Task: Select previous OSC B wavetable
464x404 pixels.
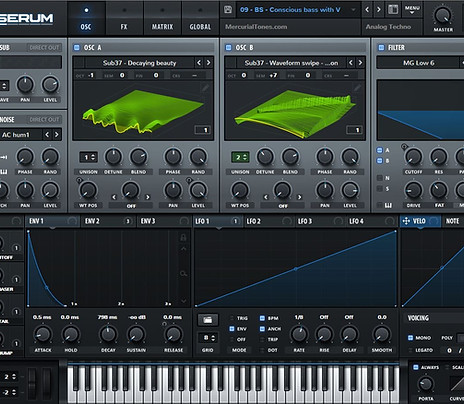Action: 351,62
